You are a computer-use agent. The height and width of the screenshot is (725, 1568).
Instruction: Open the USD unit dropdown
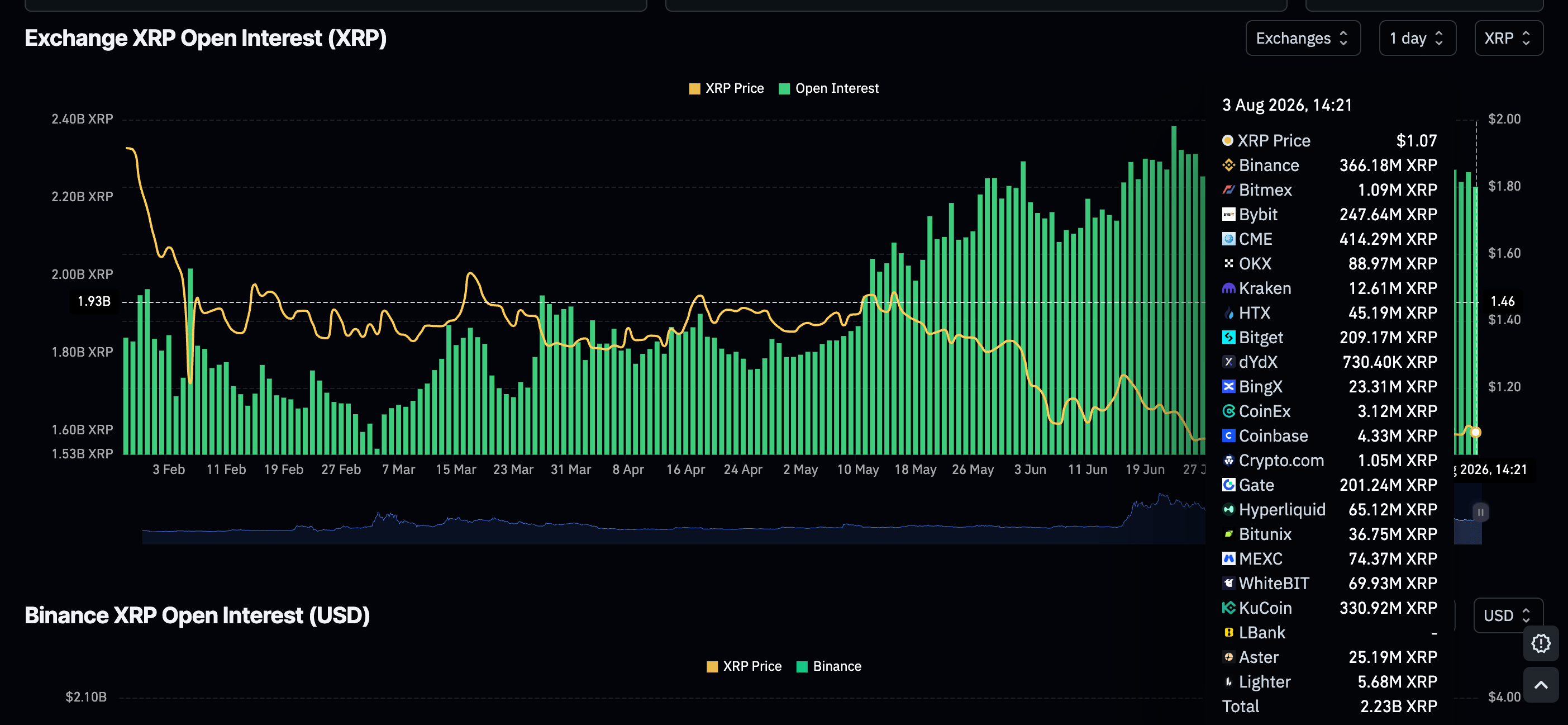coord(1508,615)
